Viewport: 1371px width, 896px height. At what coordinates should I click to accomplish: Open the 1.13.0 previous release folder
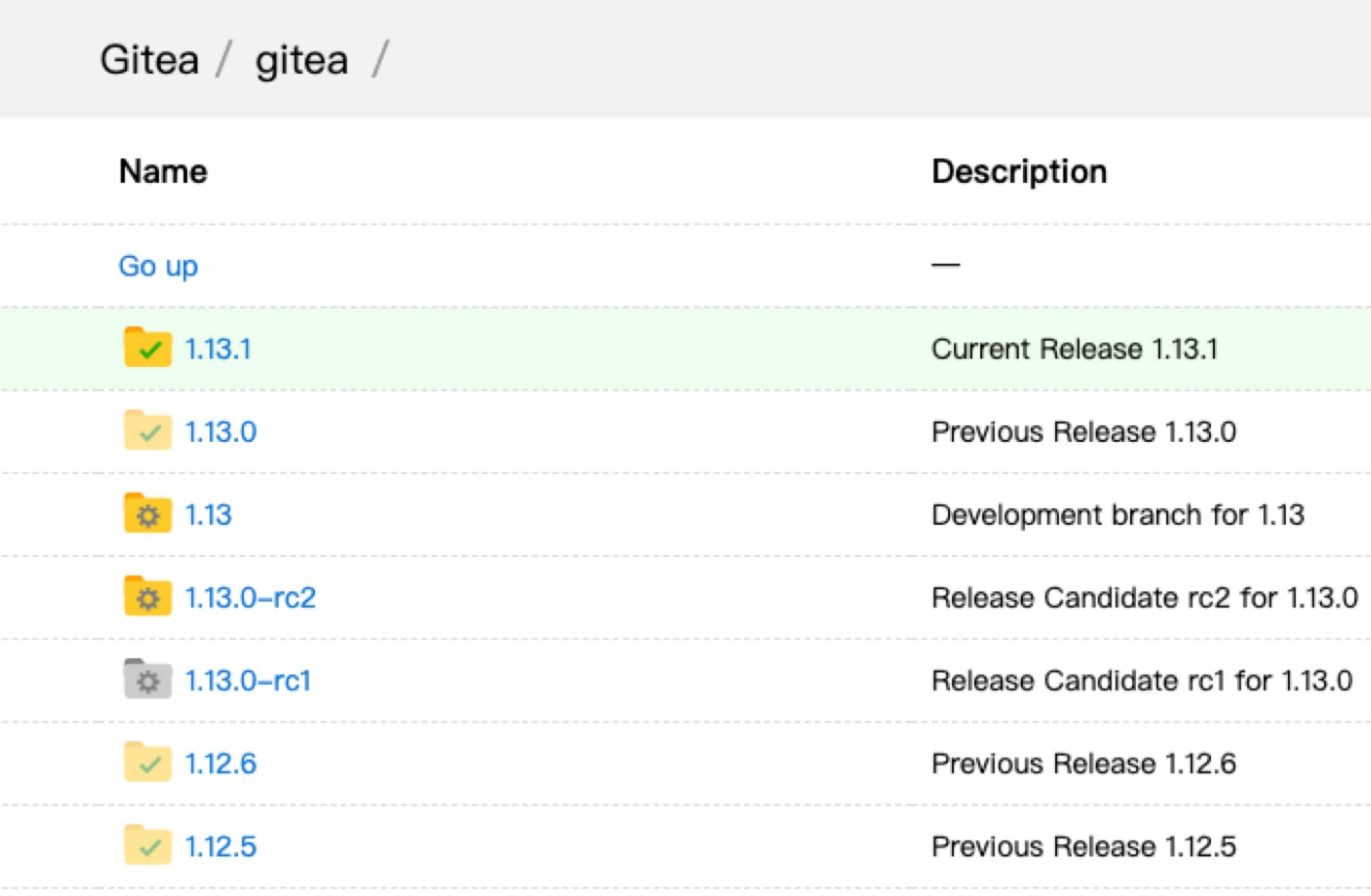point(221,432)
